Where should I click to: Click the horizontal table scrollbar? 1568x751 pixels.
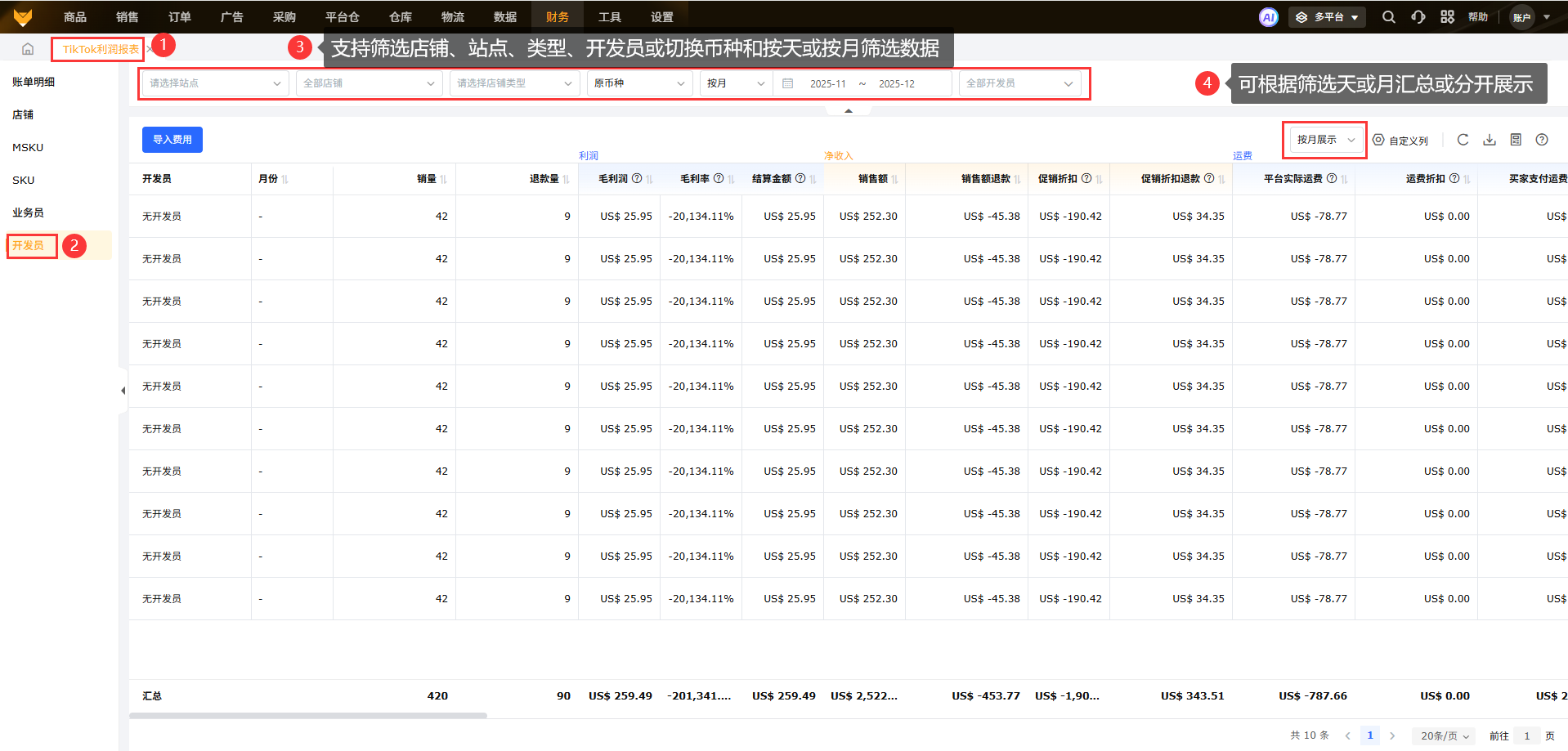pos(308,715)
